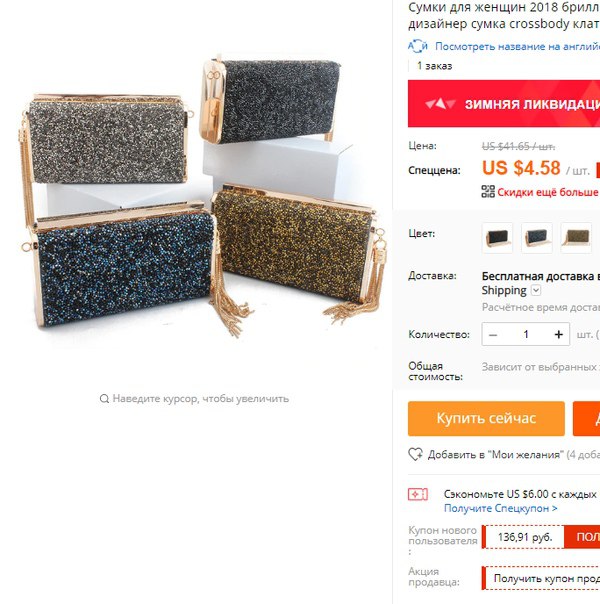Click the main product image of clutches

(194, 195)
